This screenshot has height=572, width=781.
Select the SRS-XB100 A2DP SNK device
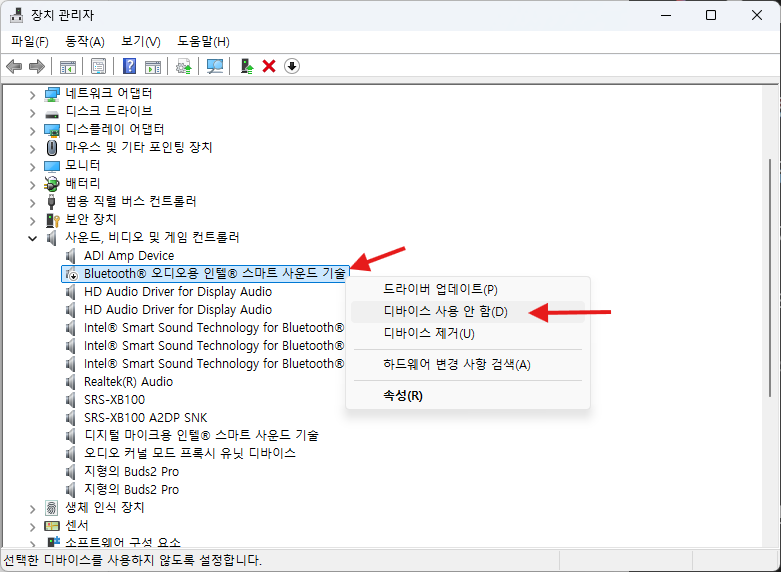pos(145,418)
